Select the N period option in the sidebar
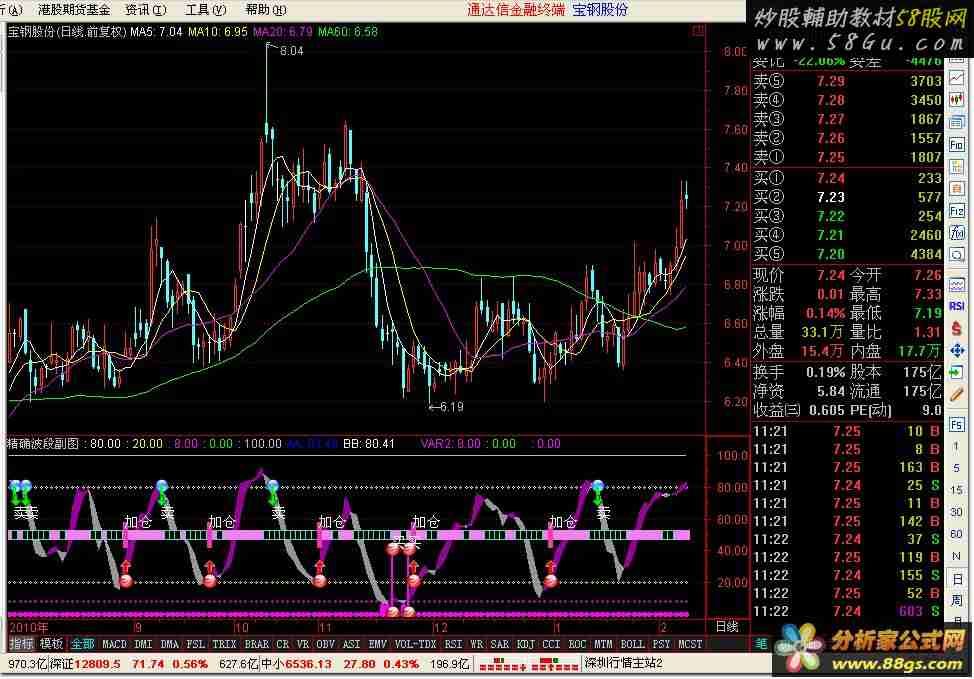This screenshot has width=974, height=679. (957, 556)
